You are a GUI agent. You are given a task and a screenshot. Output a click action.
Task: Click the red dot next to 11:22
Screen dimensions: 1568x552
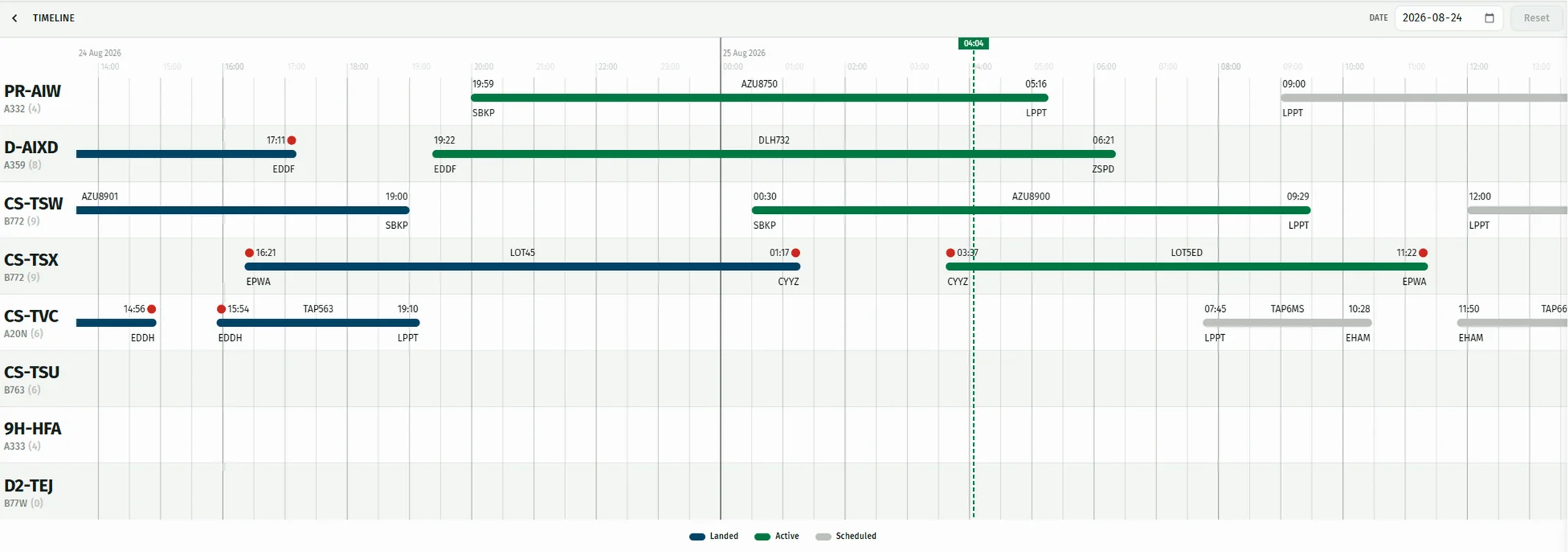(x=1423, y=252)
